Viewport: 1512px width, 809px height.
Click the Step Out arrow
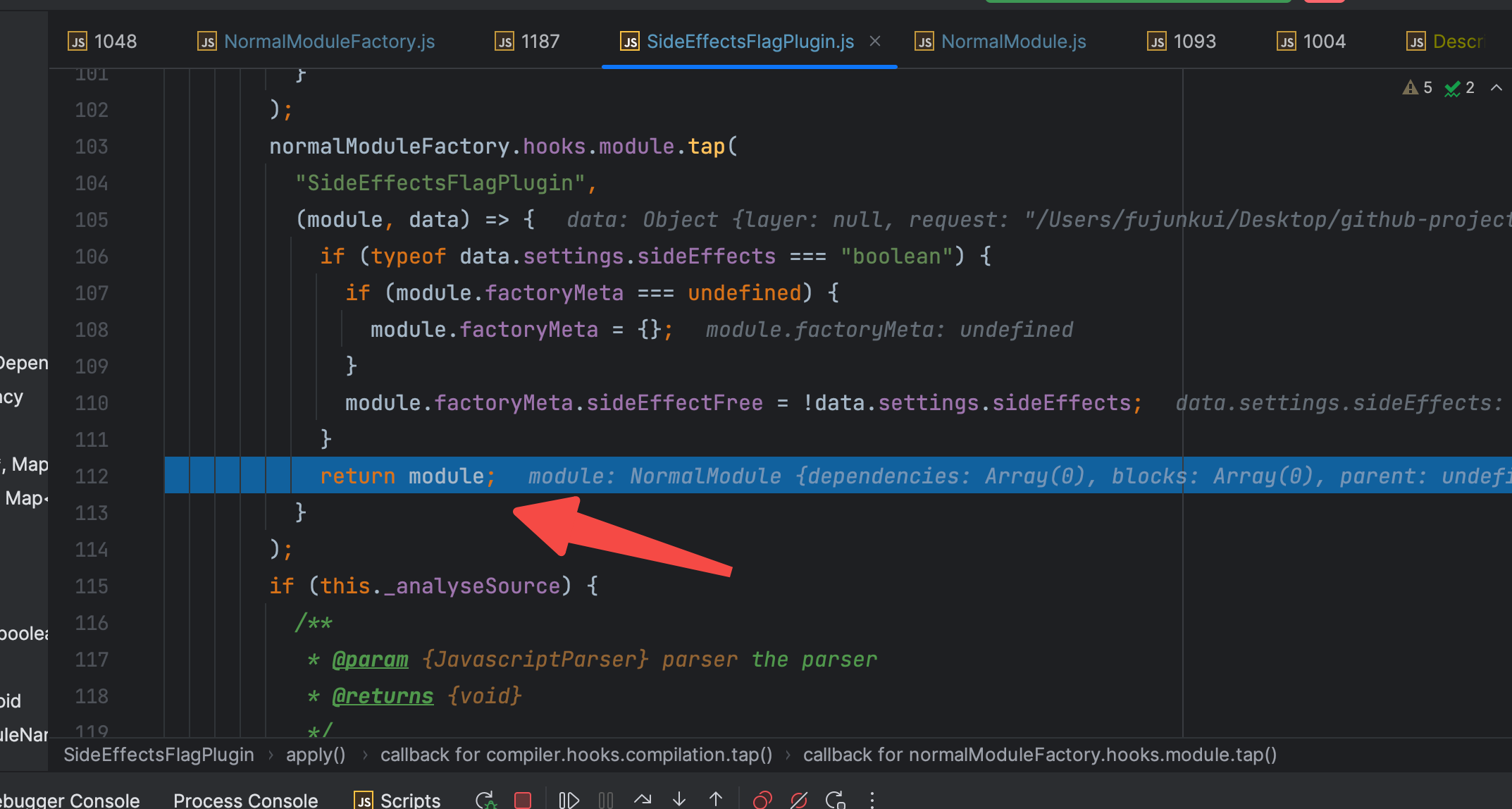pyautogui.click(x=716, y=800)
